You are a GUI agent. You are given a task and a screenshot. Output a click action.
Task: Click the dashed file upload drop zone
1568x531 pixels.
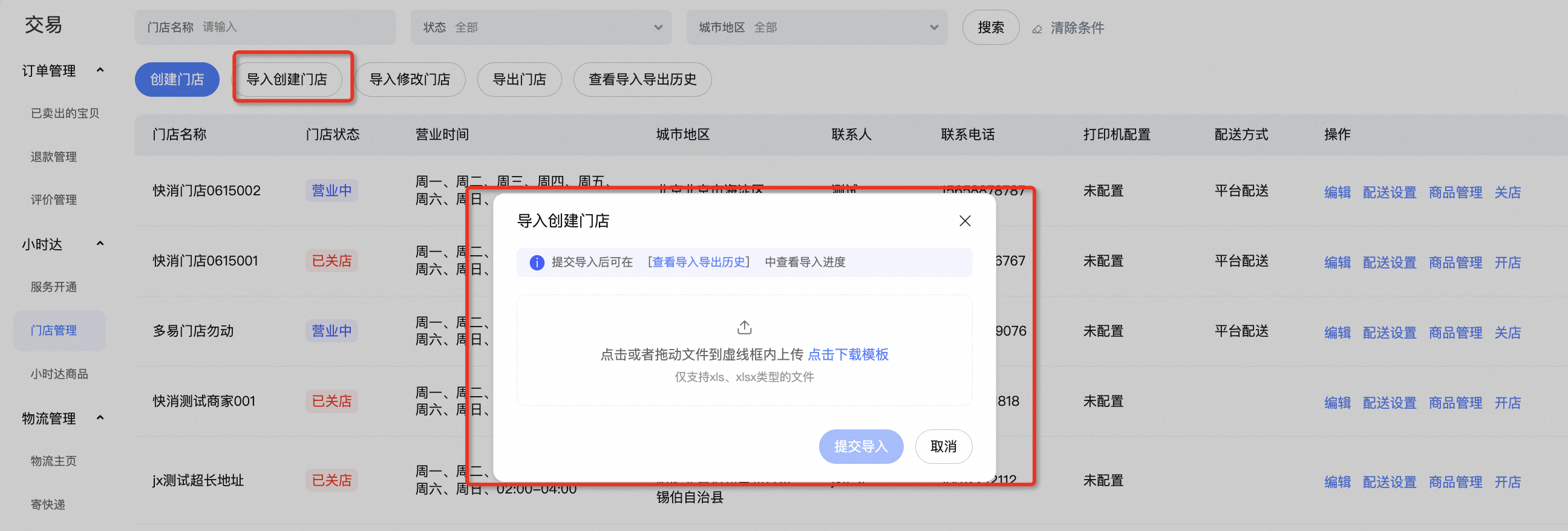744,350
